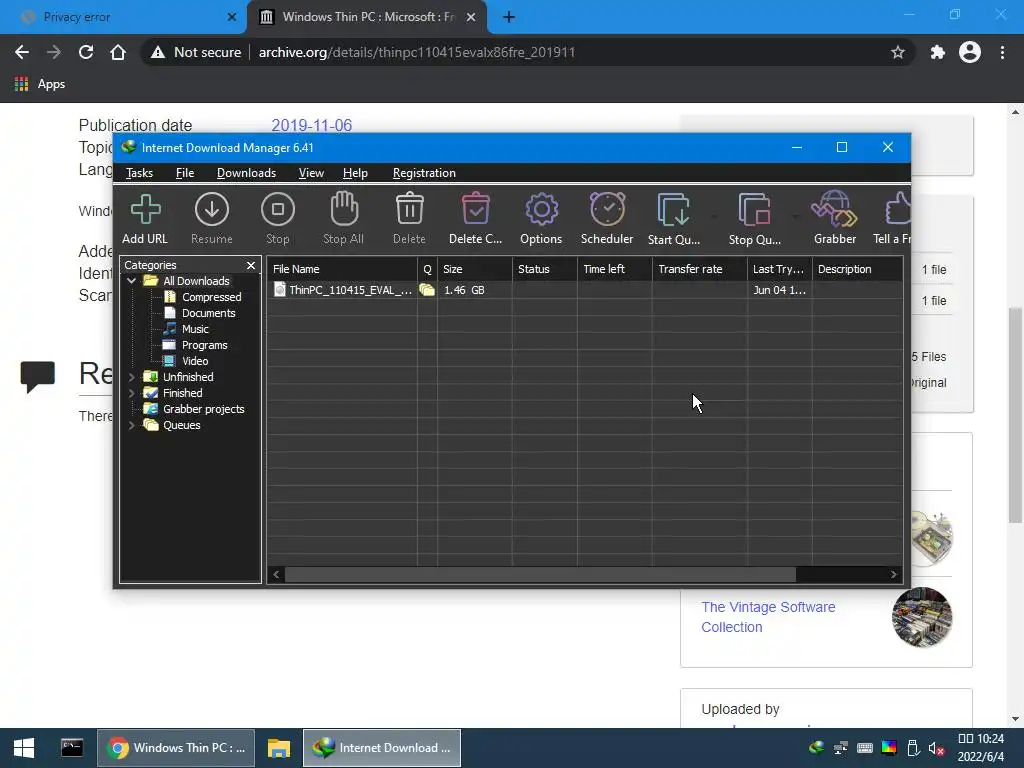
Task: Click the Not secure warning indicator
Action: click(196, 52)
